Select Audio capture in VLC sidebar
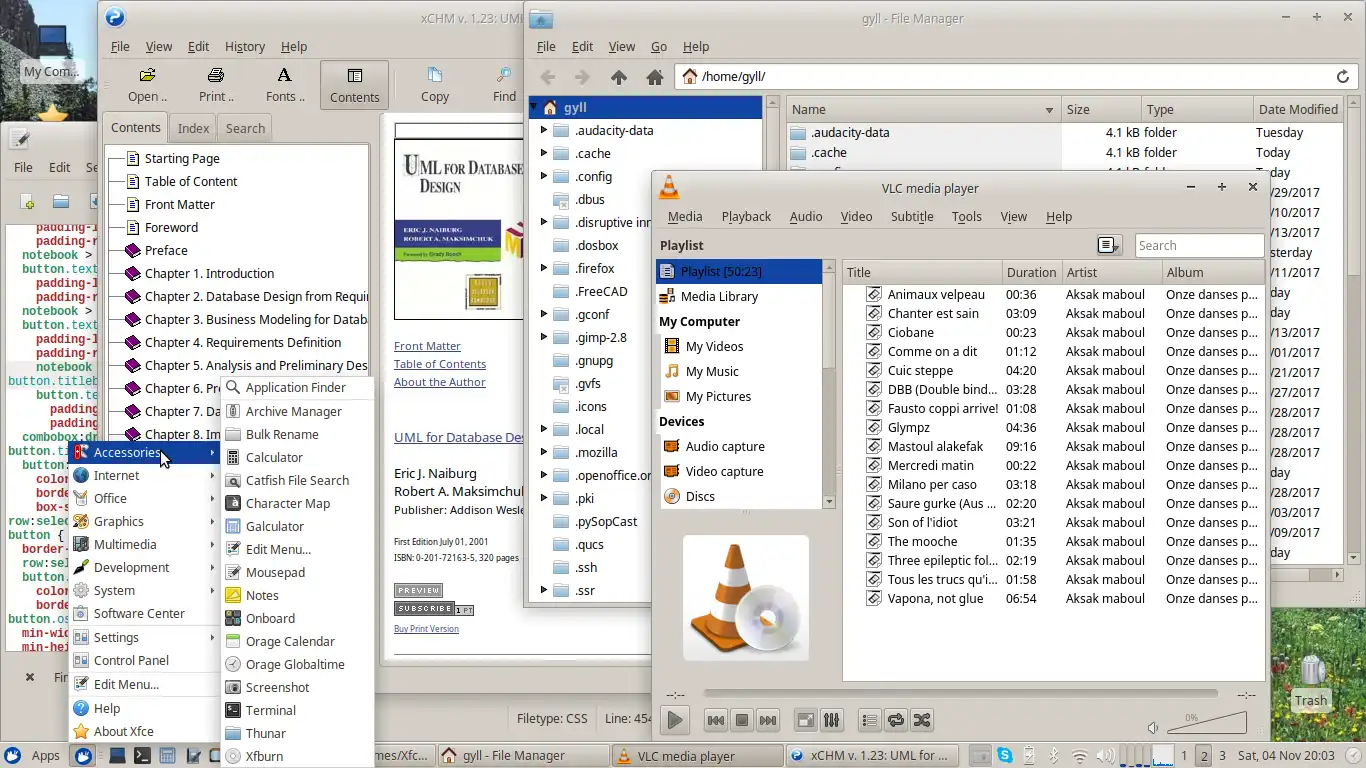 [739, 446]
